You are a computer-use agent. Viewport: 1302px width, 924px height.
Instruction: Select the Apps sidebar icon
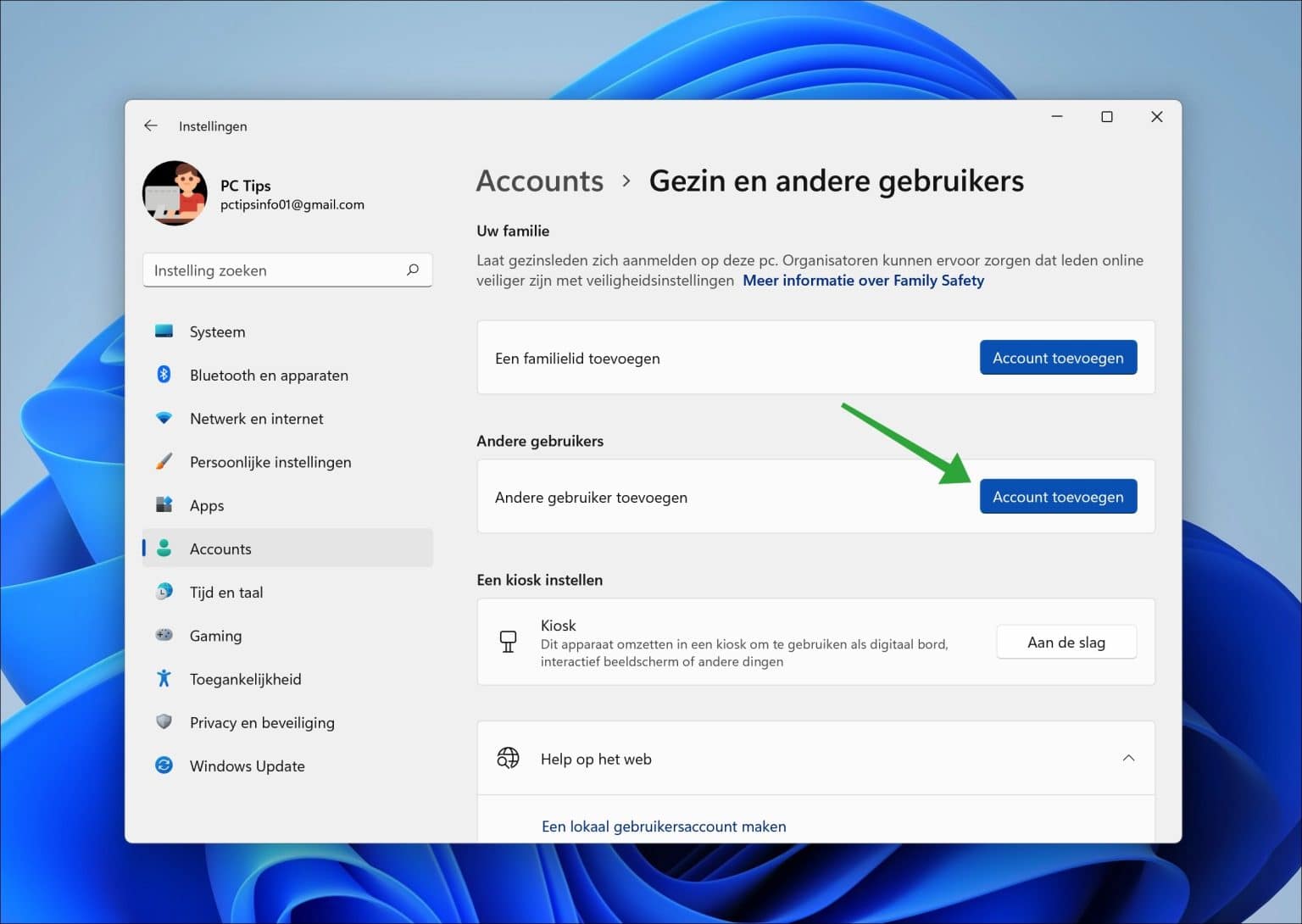[x=164, y=505]
